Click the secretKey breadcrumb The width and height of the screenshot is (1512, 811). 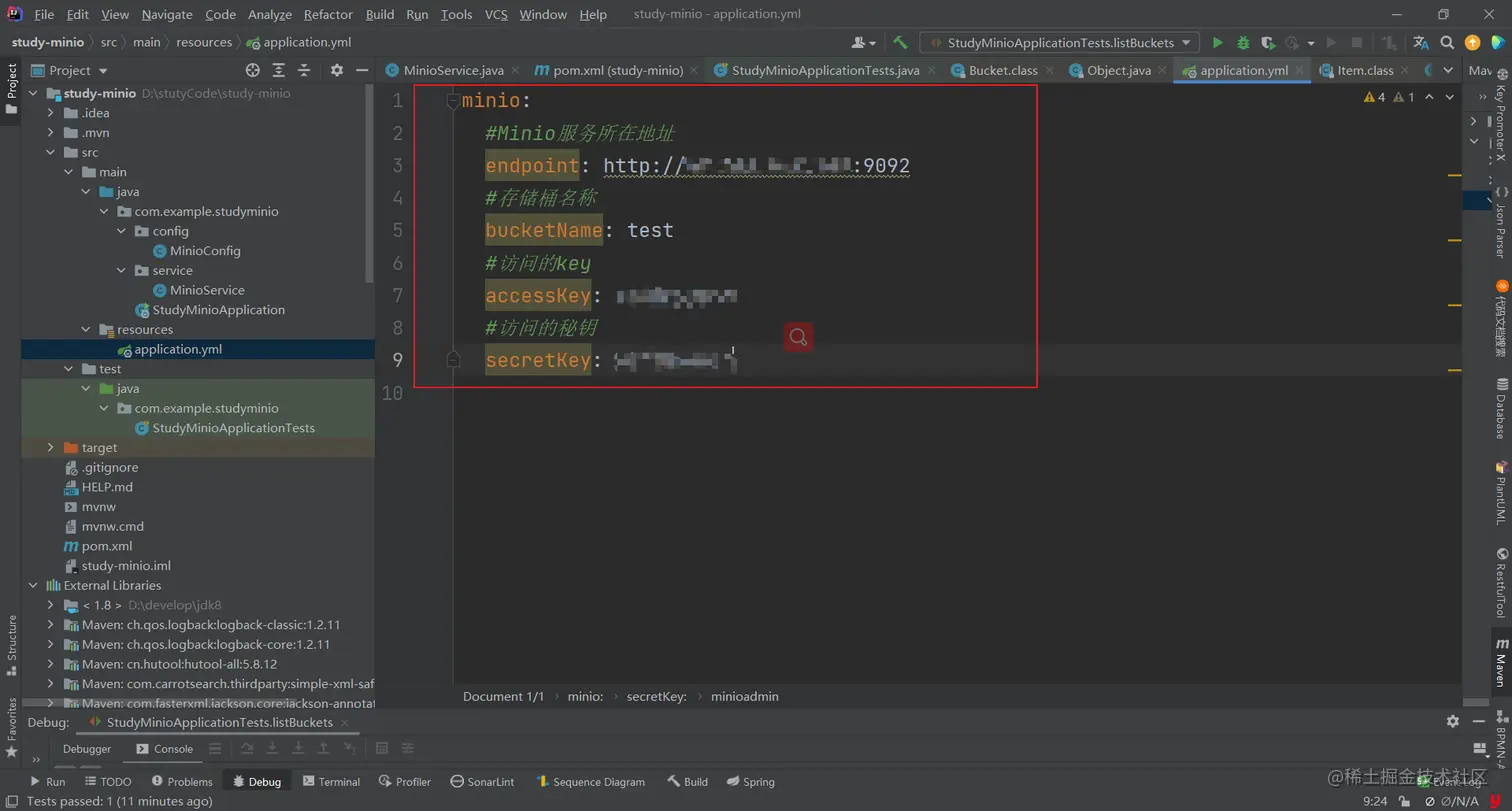pos(656,696)
